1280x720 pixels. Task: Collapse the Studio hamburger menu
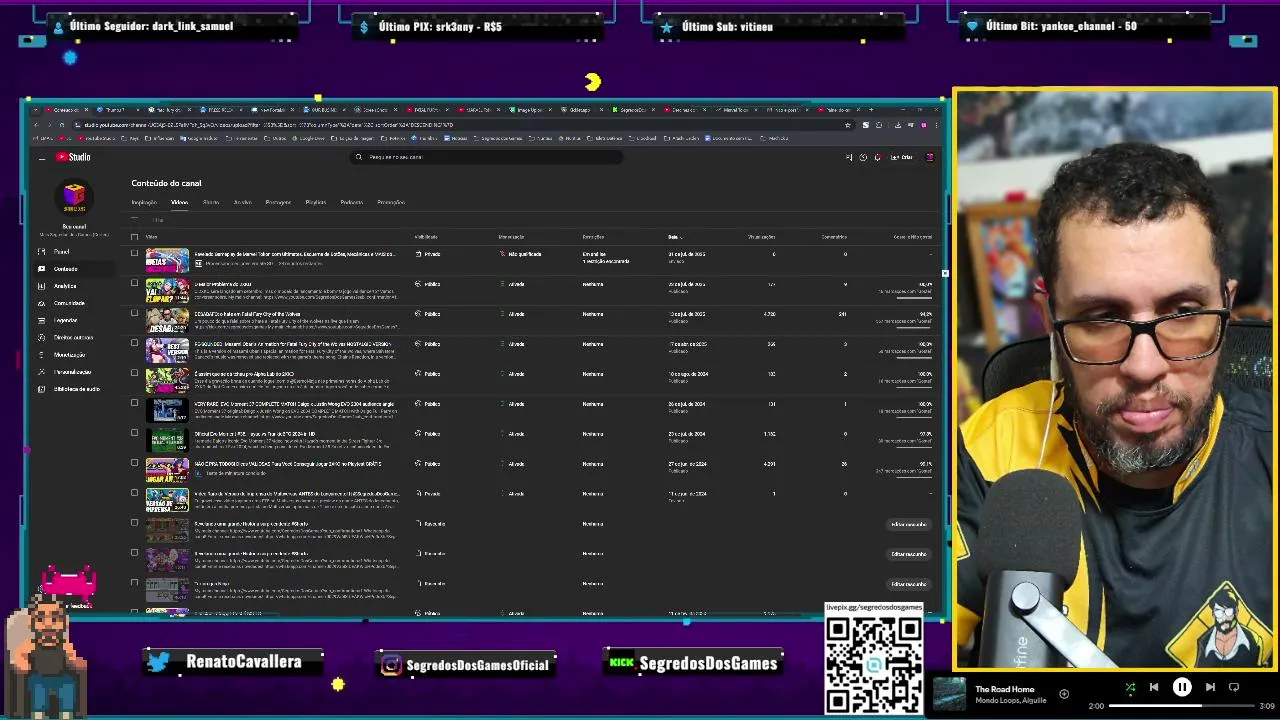click(x=41, y=157)
